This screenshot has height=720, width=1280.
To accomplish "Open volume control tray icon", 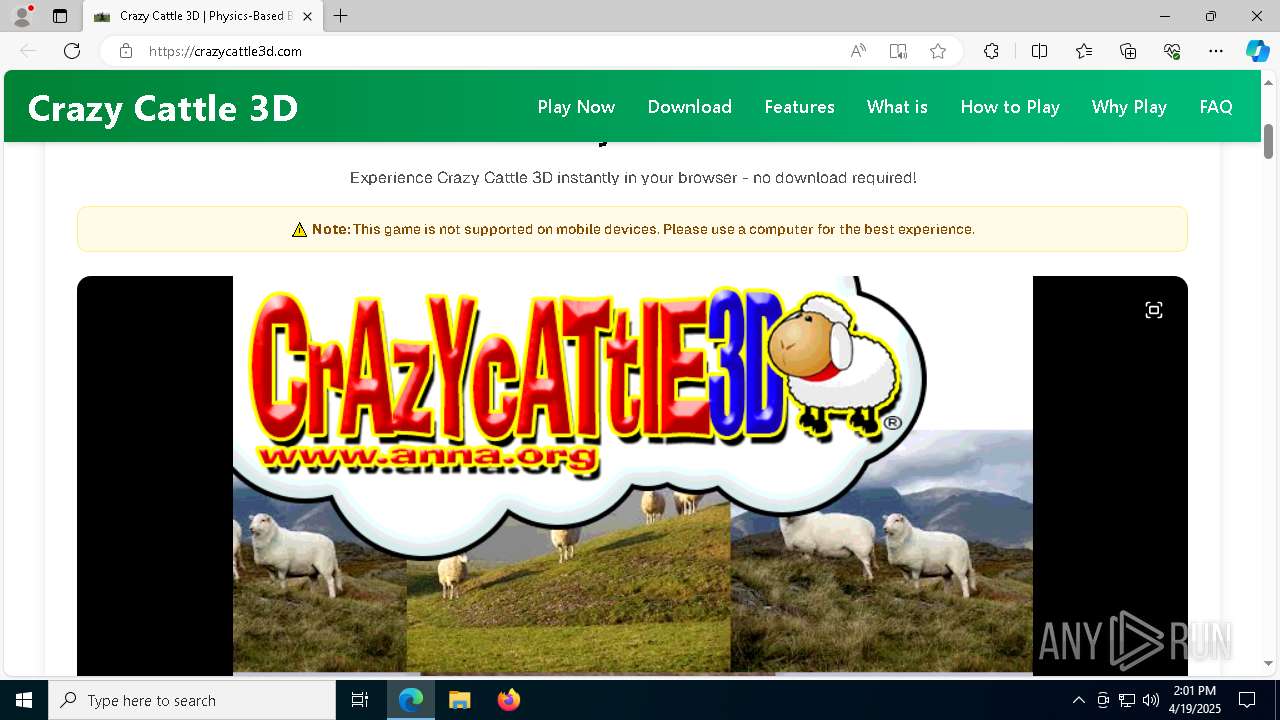I will (x=1151, y=700).
